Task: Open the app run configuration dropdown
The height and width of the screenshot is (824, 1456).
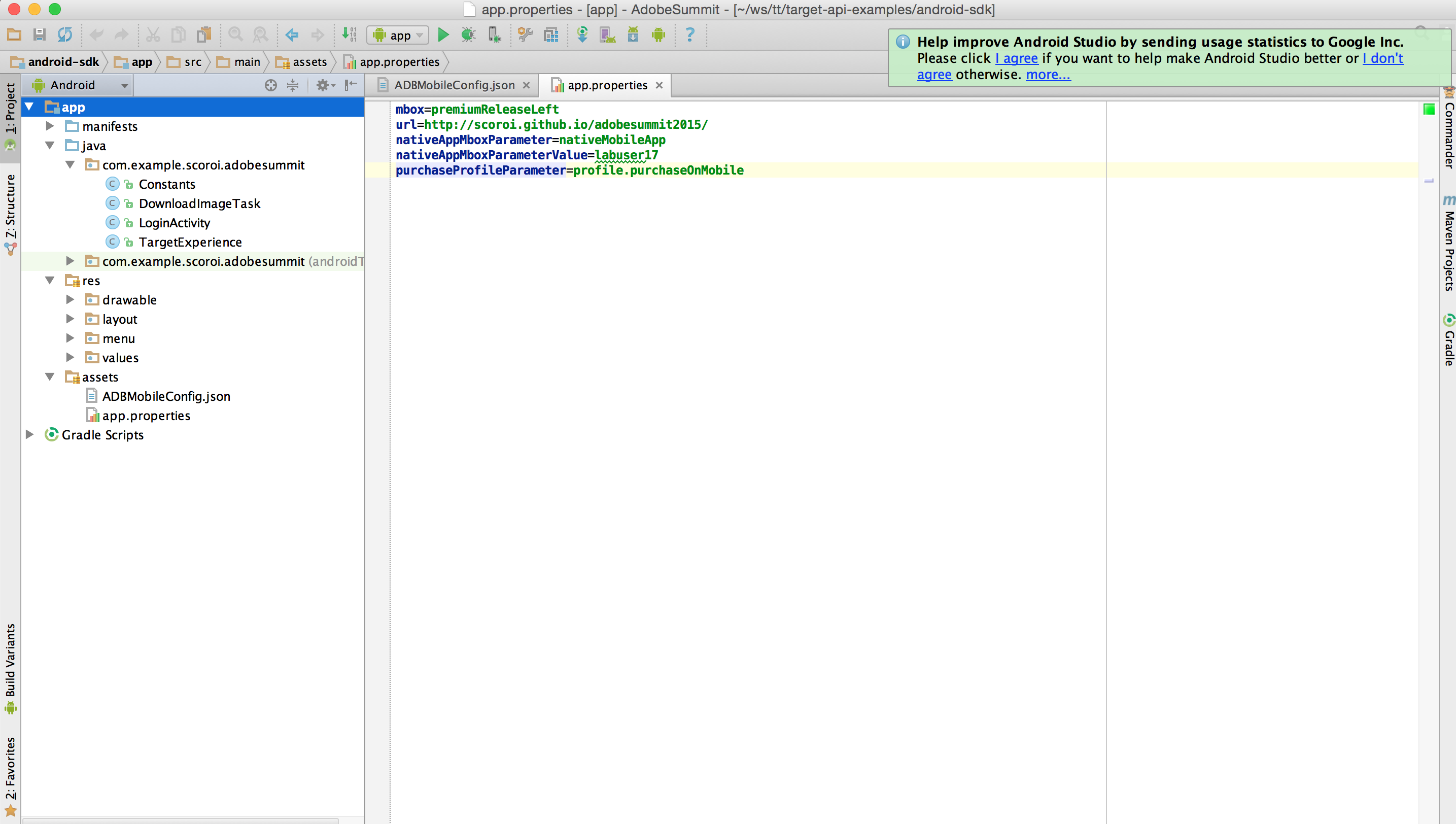Action: tap(398, 35)
